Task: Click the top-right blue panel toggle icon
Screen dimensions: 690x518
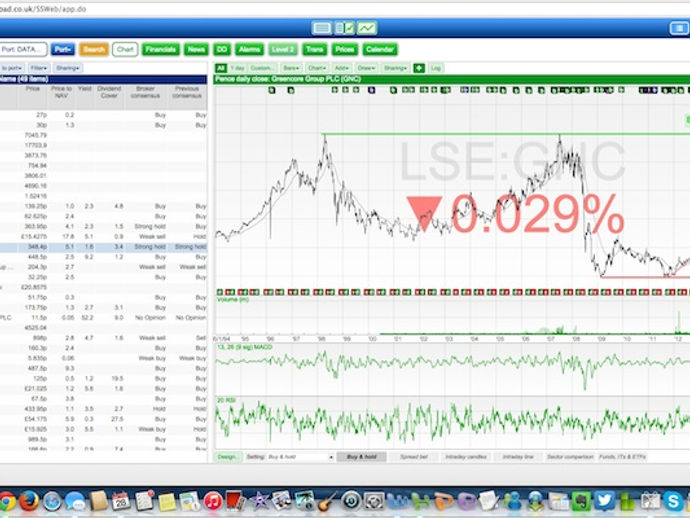Action: tap(679, 28)
